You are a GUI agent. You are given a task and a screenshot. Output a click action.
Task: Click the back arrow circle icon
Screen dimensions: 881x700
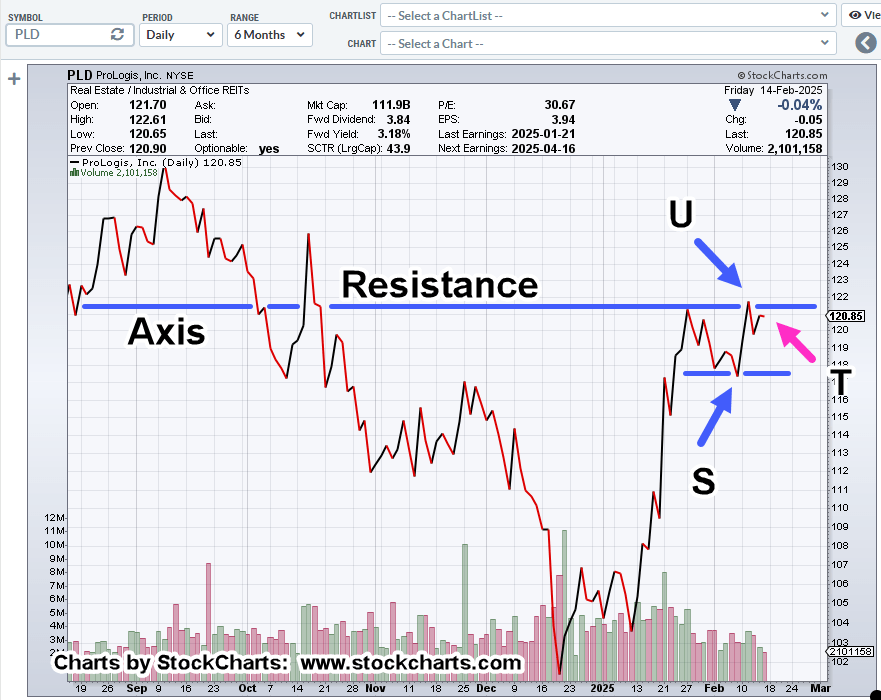tap(865, 43)
